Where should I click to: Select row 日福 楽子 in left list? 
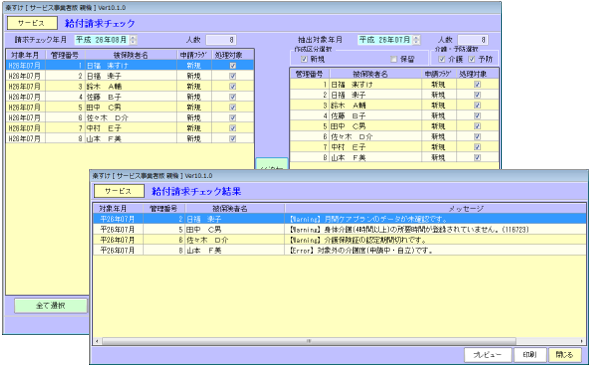tap(130, 76)
